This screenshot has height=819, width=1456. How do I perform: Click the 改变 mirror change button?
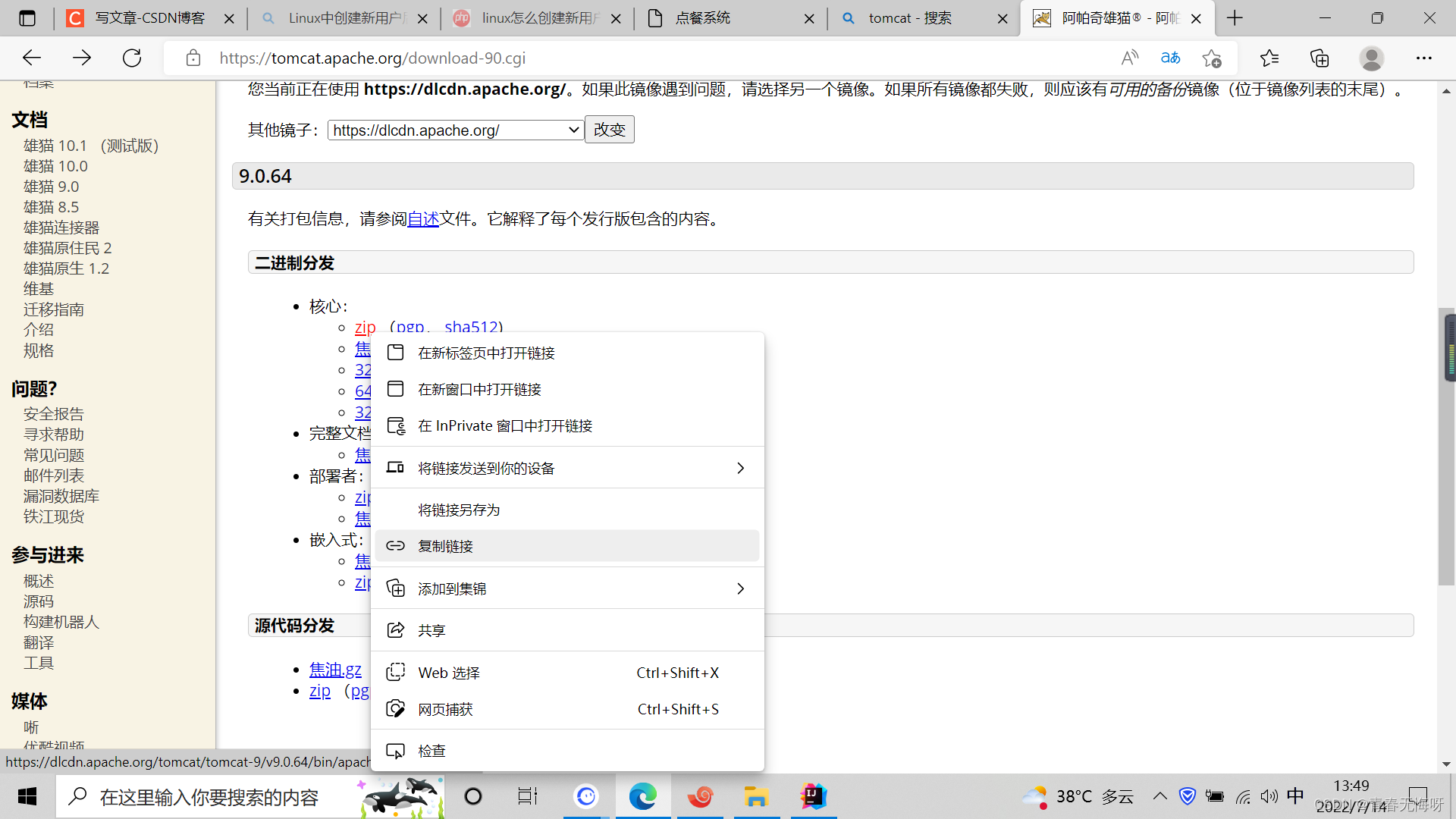point(610,130)
